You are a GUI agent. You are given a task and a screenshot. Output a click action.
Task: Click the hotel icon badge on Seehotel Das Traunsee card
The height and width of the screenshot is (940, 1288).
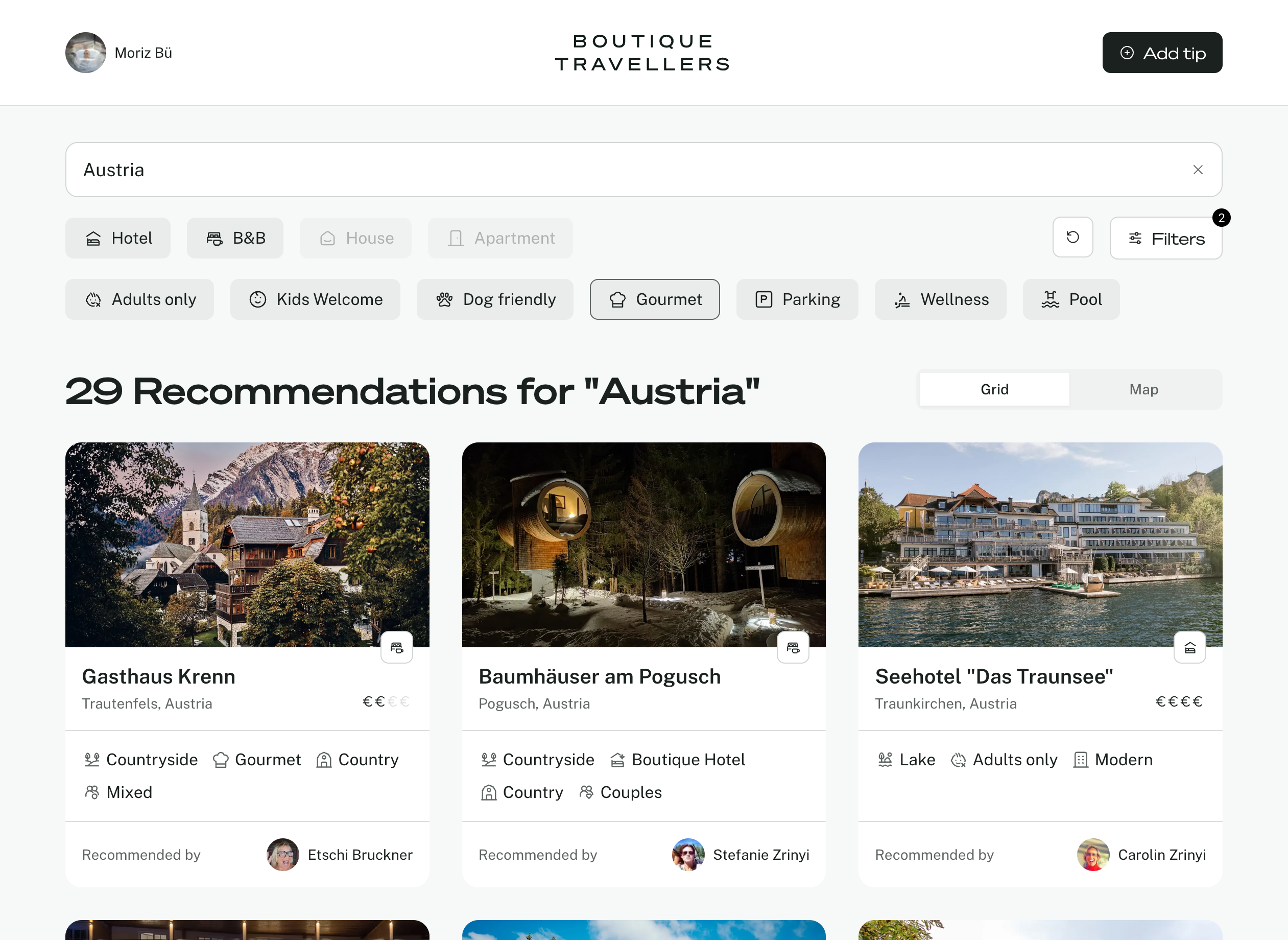(1189, 647)
